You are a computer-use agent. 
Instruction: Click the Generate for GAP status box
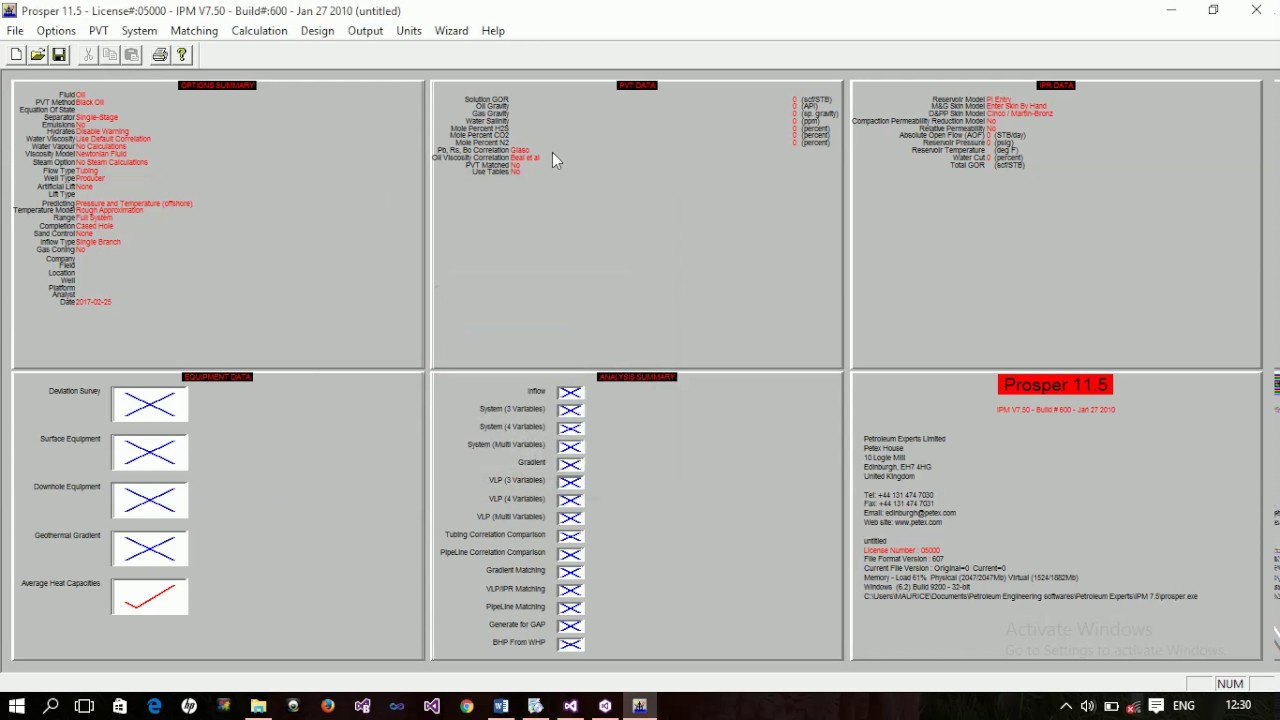pyautogui.click(x=571, y=626)
